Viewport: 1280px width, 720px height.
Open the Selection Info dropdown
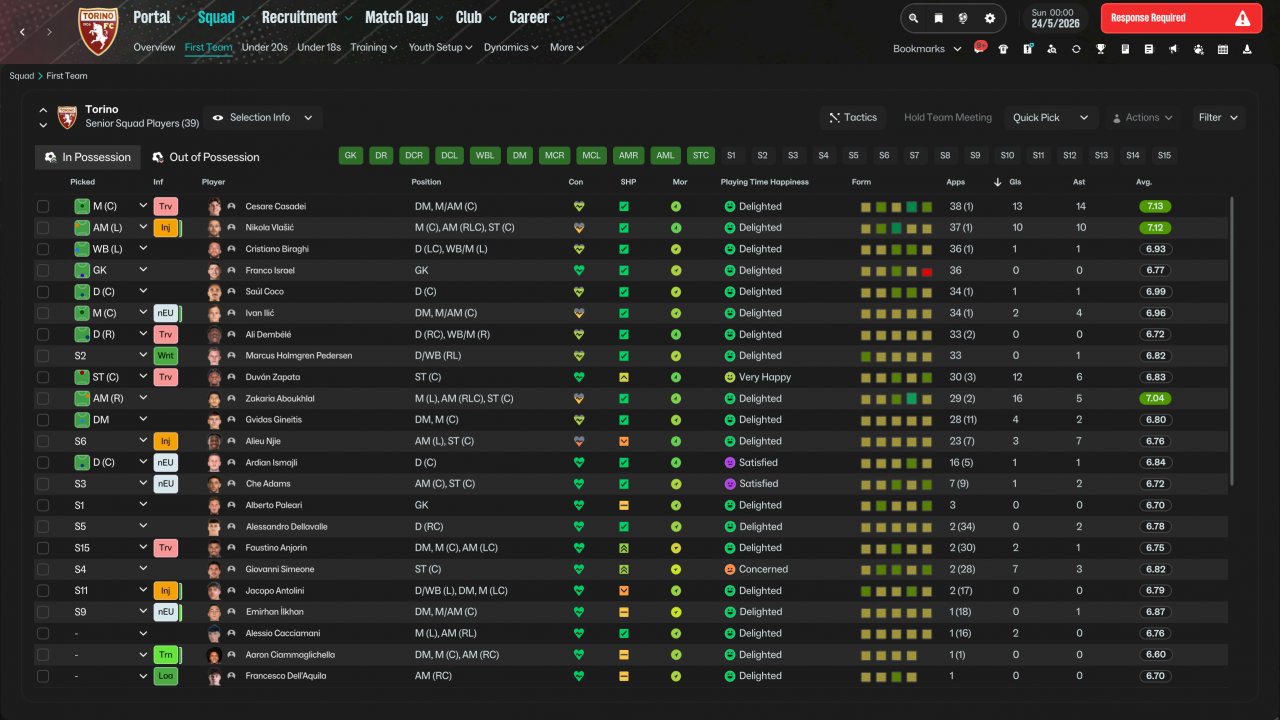pyautogui.click(x=263, y=117)
